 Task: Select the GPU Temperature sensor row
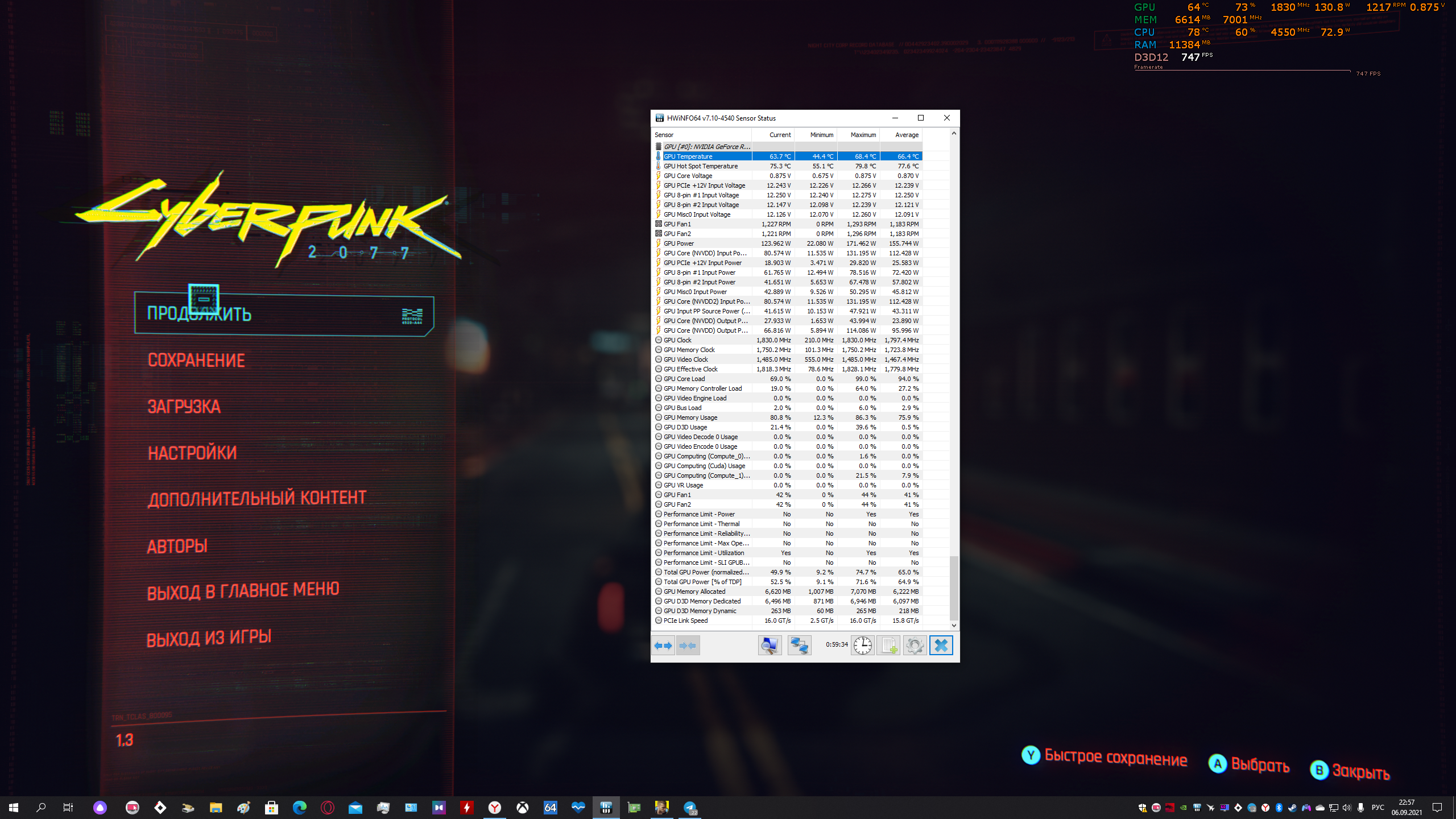coord(705,156)
